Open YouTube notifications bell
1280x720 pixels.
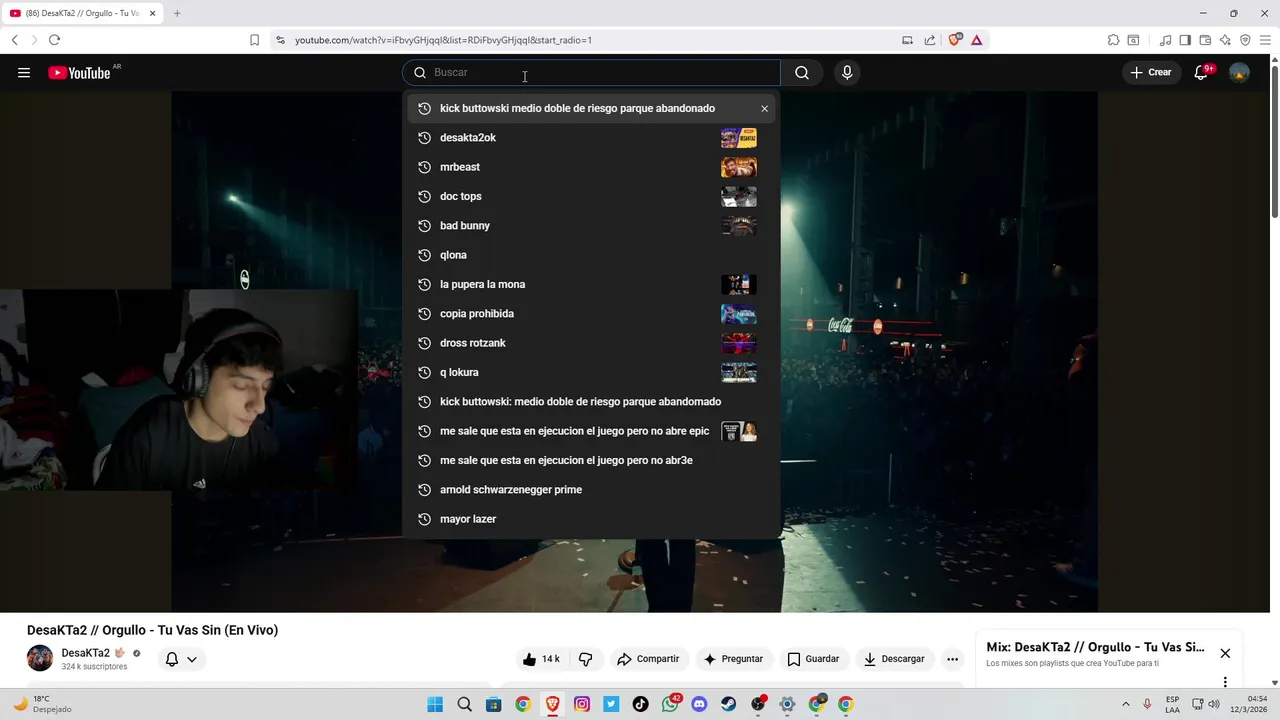(1202, 72)
